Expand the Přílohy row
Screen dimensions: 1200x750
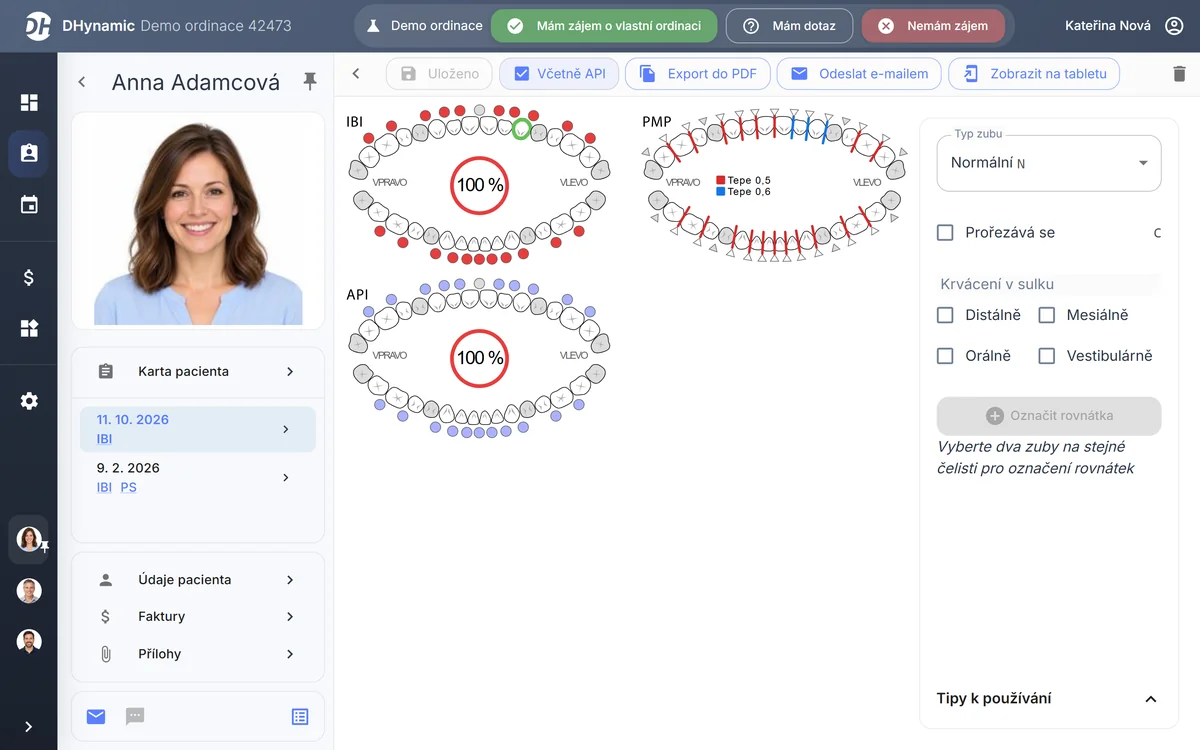coord(198,654)
